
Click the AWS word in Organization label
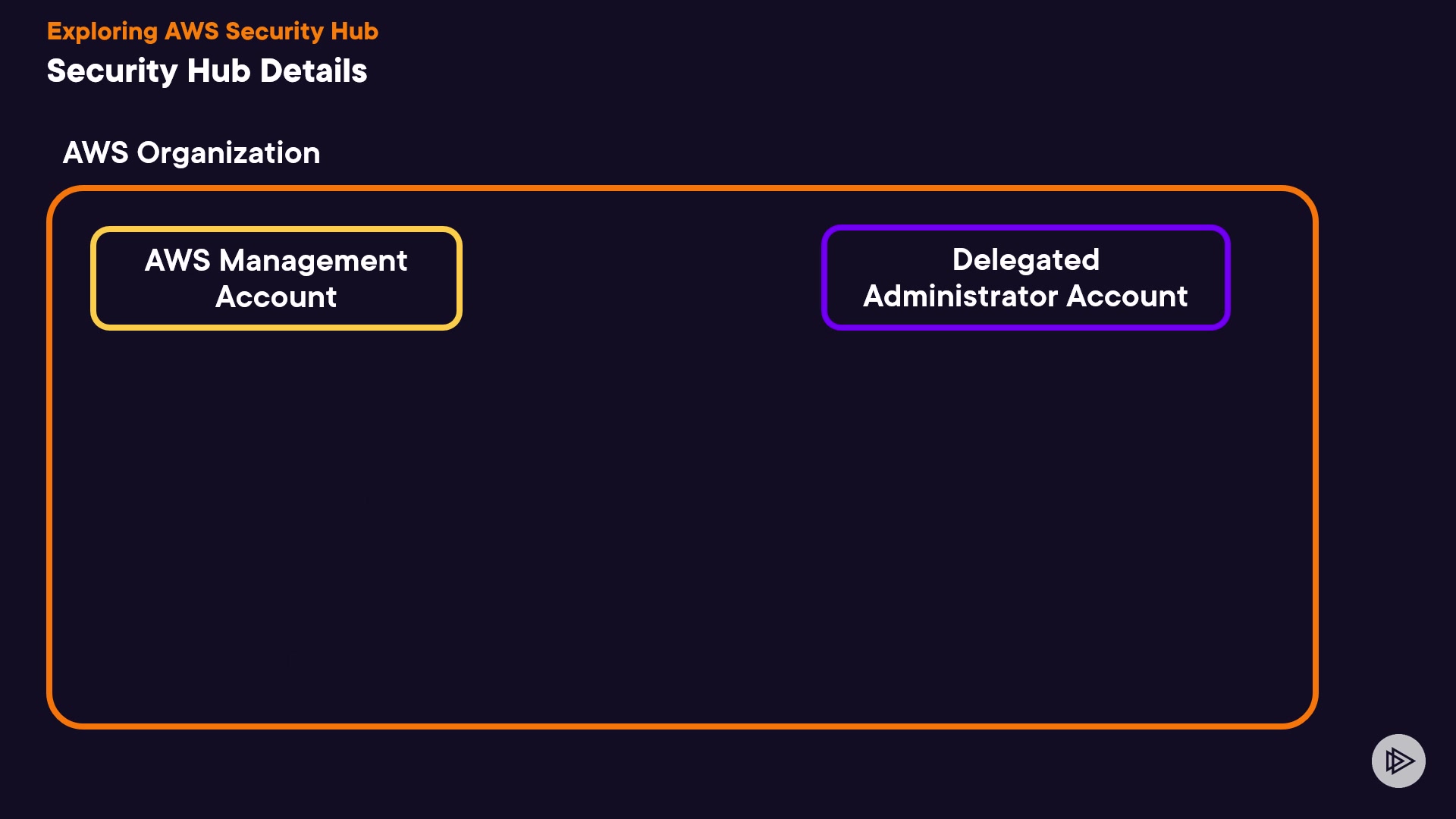coord(96,152)
